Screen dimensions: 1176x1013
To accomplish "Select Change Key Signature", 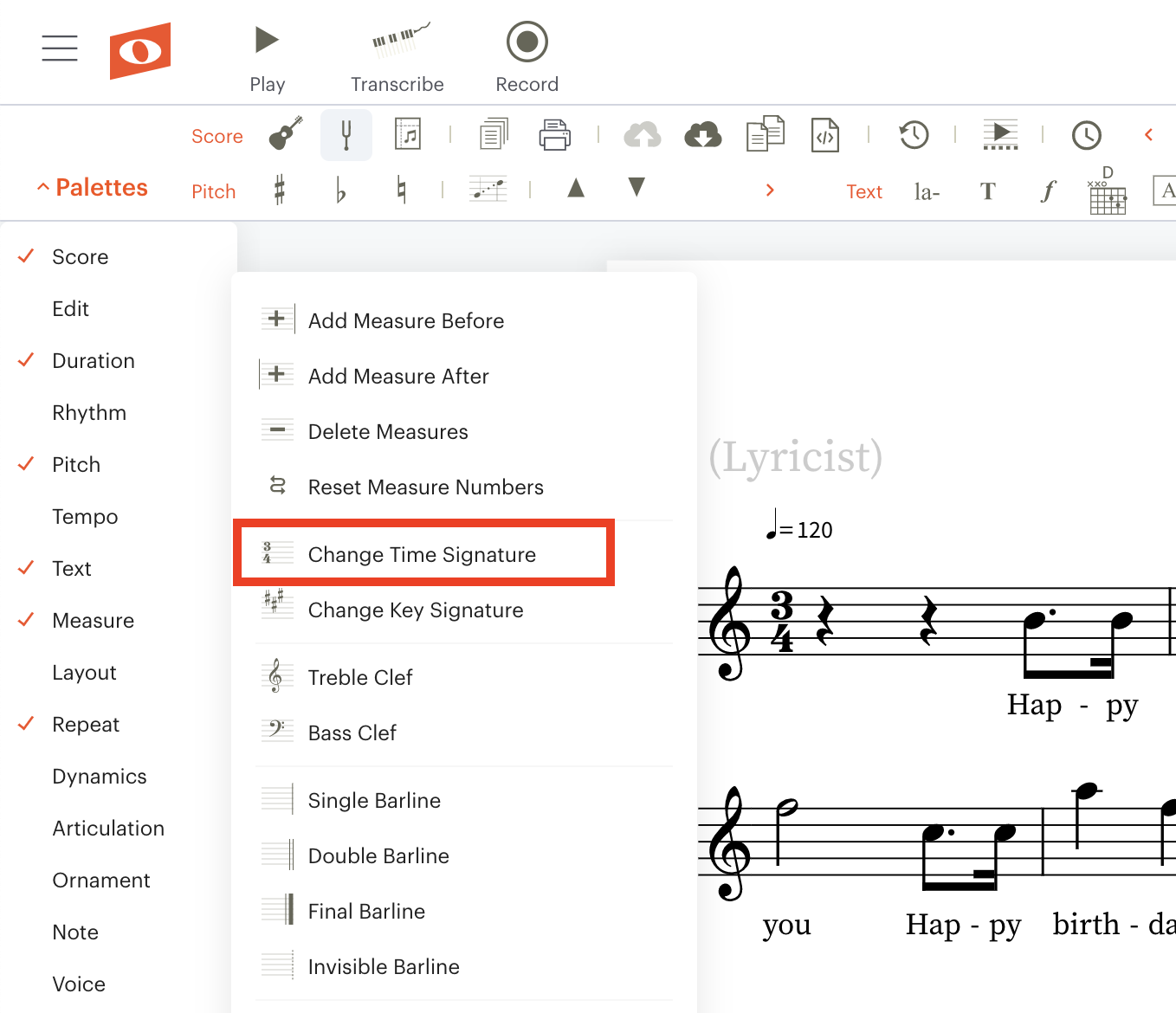I will [464, 610].
